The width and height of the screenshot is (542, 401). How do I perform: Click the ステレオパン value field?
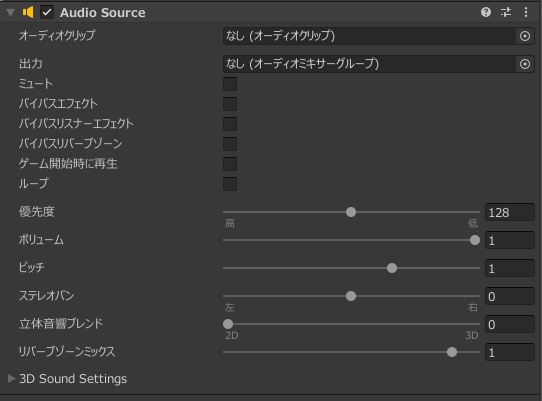pos(510,296)
